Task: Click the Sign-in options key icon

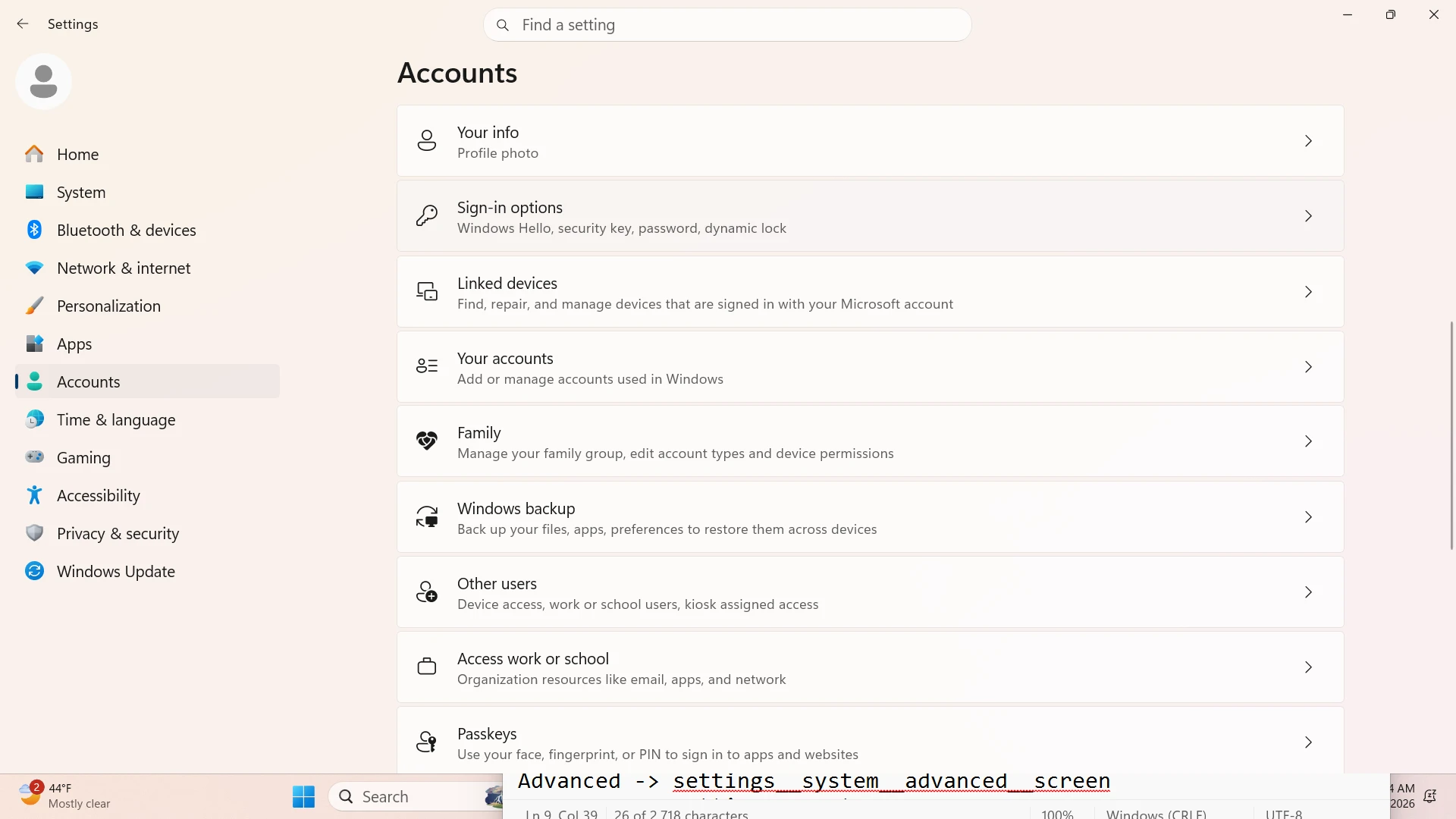Action: coord(427,215)
